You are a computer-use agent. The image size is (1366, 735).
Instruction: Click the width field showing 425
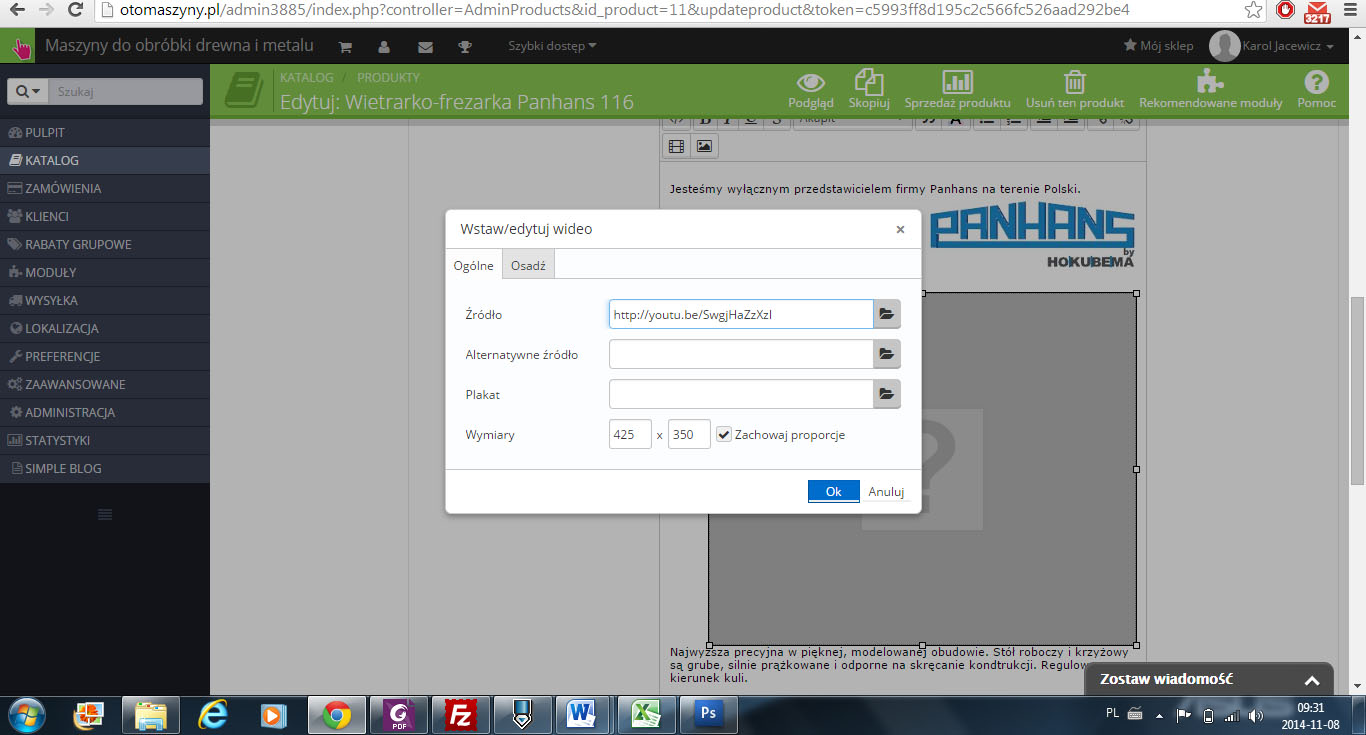(630, 434)
